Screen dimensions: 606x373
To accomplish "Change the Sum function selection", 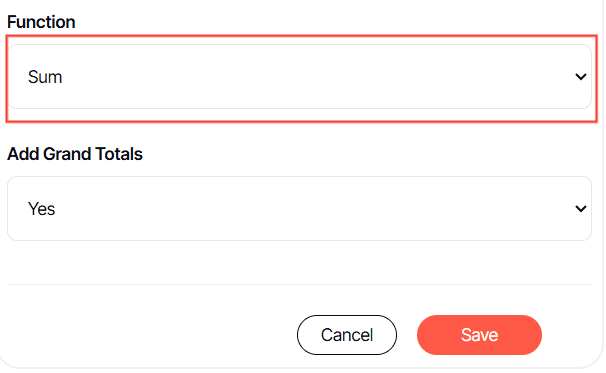I will pyautogui.click(x=300, y=77).
